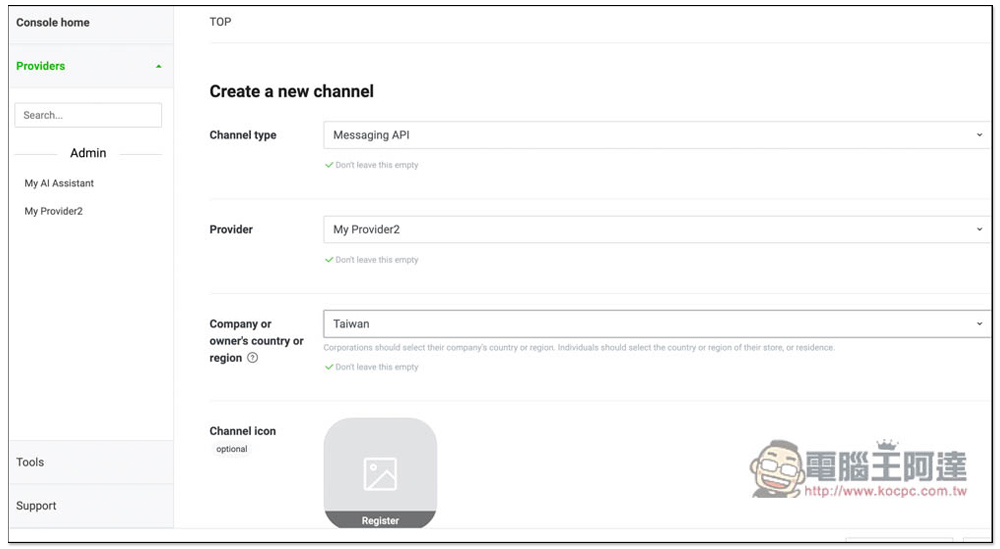1000x549 pixels.
Task: Click the Create a new channel heading
Action: (x=291, y=91)
